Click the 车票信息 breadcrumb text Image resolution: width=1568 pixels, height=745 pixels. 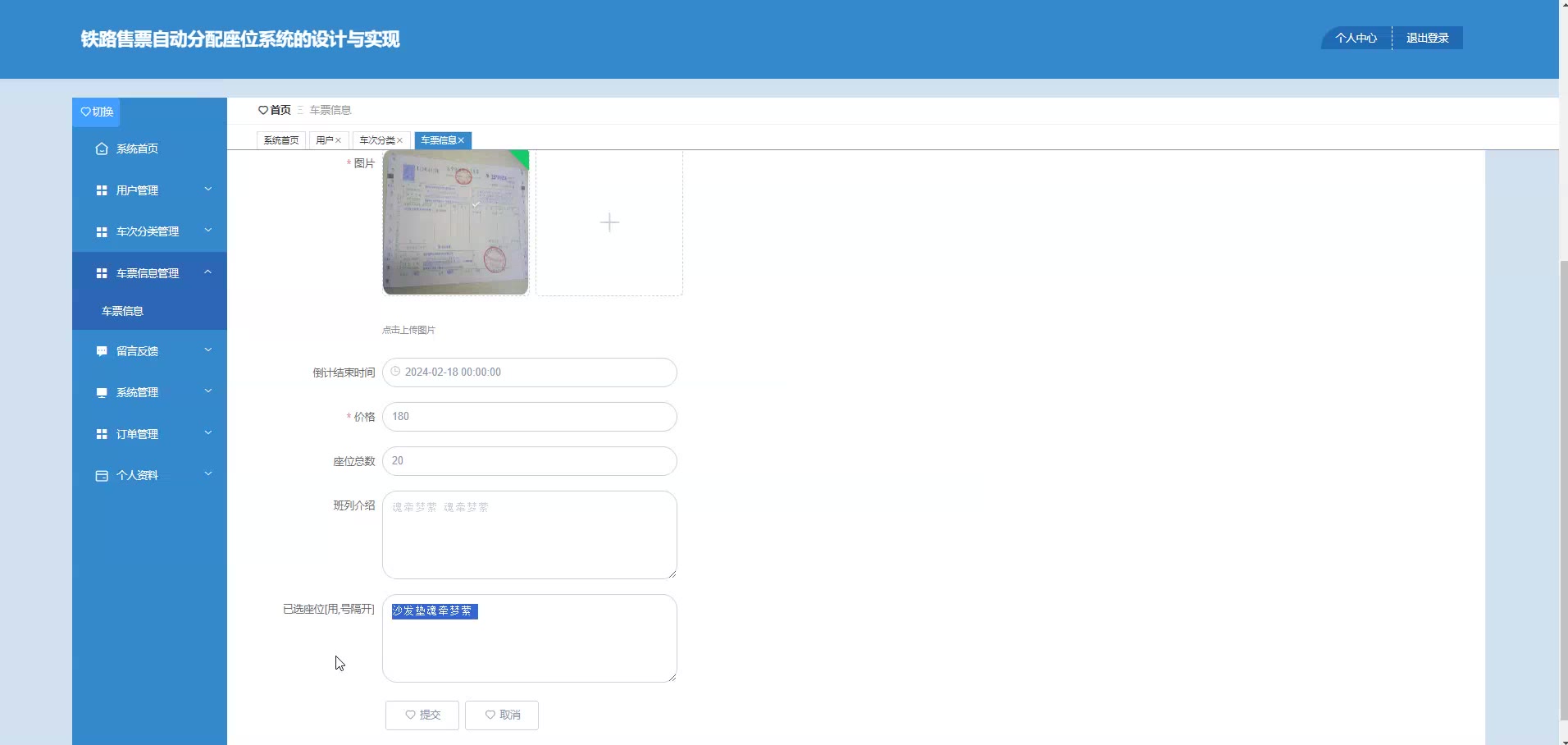330,110
